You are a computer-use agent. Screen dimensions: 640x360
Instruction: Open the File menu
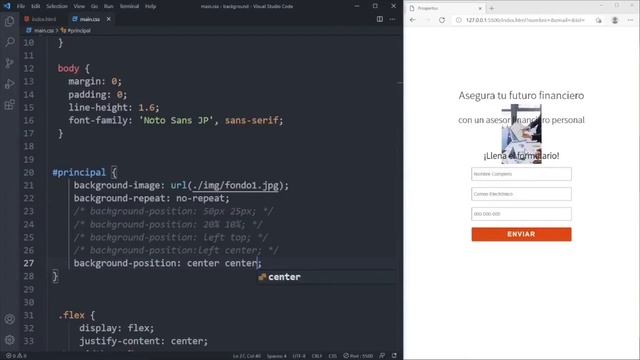point(21,6)
